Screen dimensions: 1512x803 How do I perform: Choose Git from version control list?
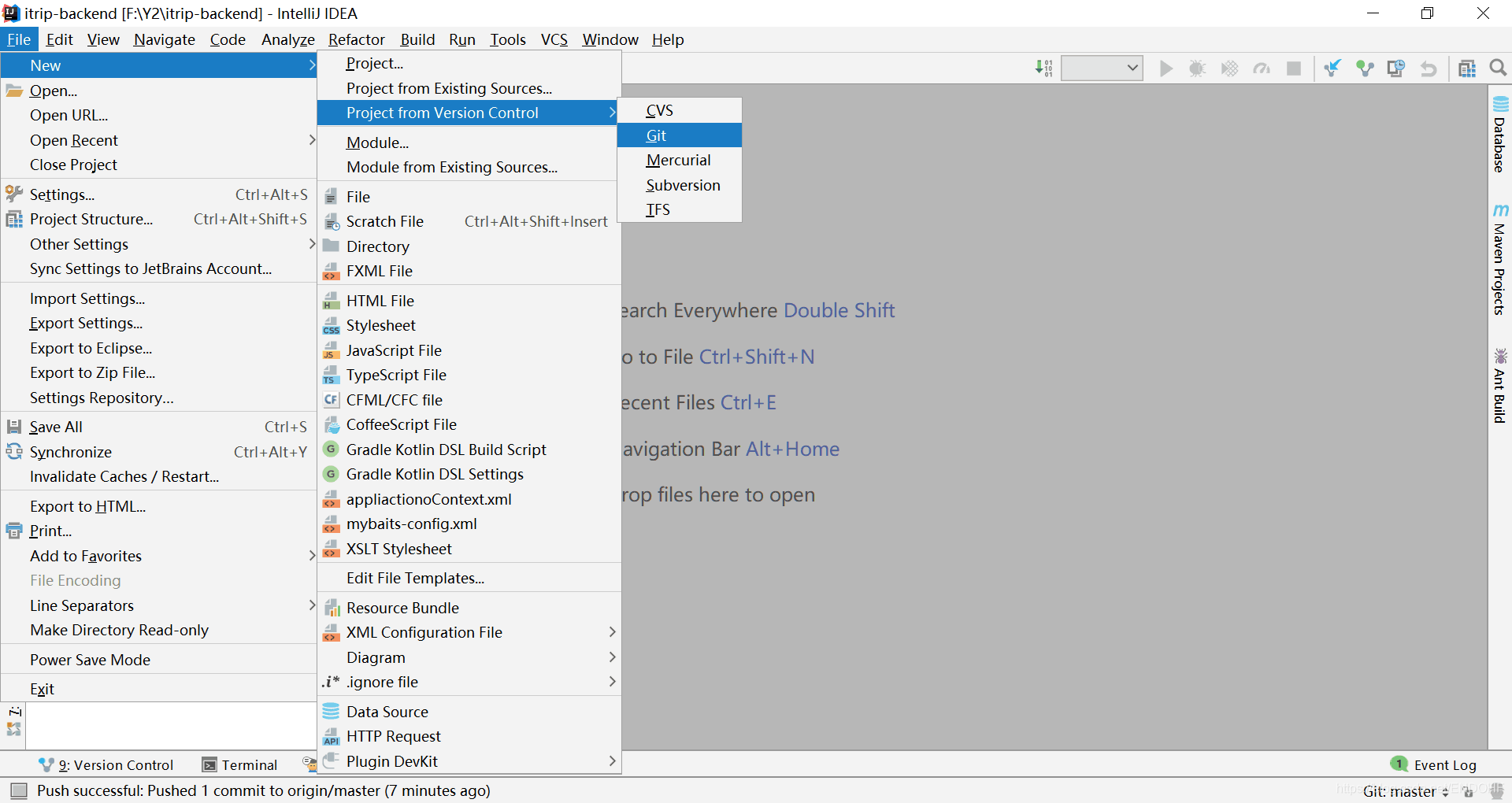680,135
